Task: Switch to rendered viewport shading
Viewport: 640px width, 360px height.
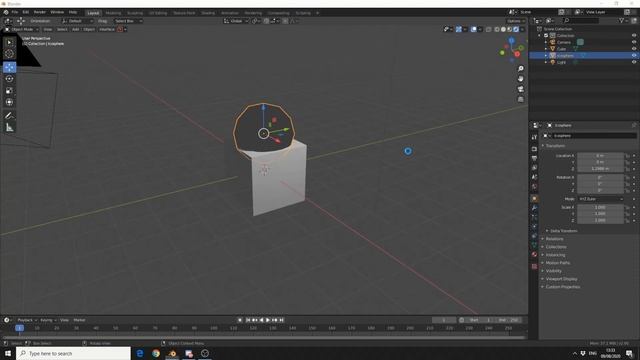Action: pyautogui.click(x=516, y=29)
